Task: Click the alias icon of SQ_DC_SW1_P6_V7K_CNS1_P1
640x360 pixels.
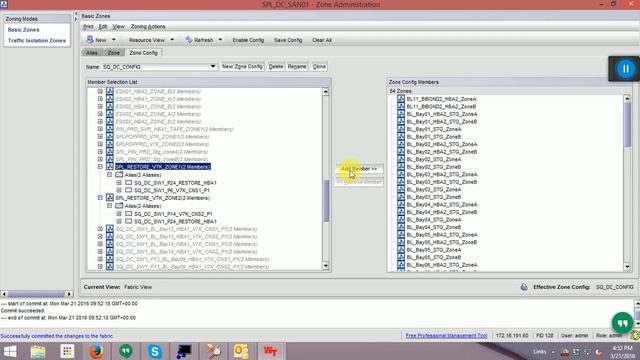Action: 129,190
